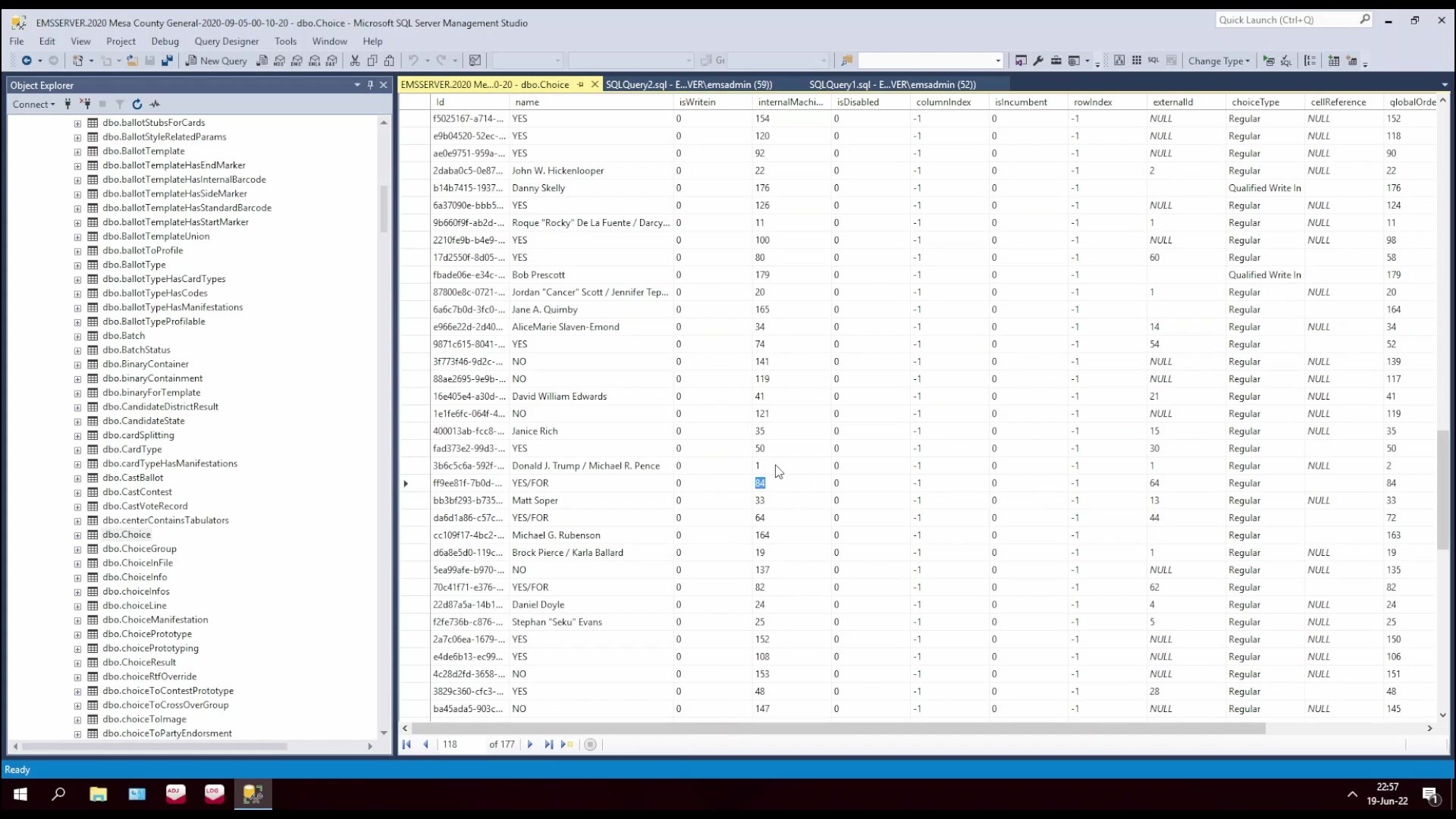Click the taskbar File Explorer icon
Image resolution: width=1456 pixels, height=819 pixels.
pos(98,794)
